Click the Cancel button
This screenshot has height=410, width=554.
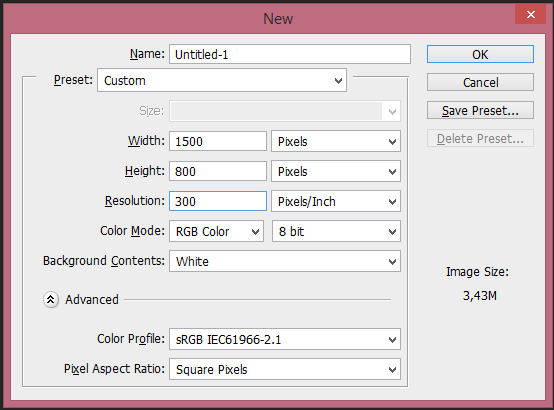pyautogui.click(x=480, y=82)
